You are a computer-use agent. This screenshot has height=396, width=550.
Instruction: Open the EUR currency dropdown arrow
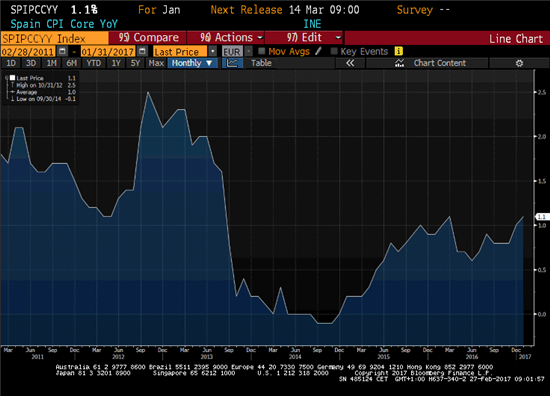coord(248,51)
